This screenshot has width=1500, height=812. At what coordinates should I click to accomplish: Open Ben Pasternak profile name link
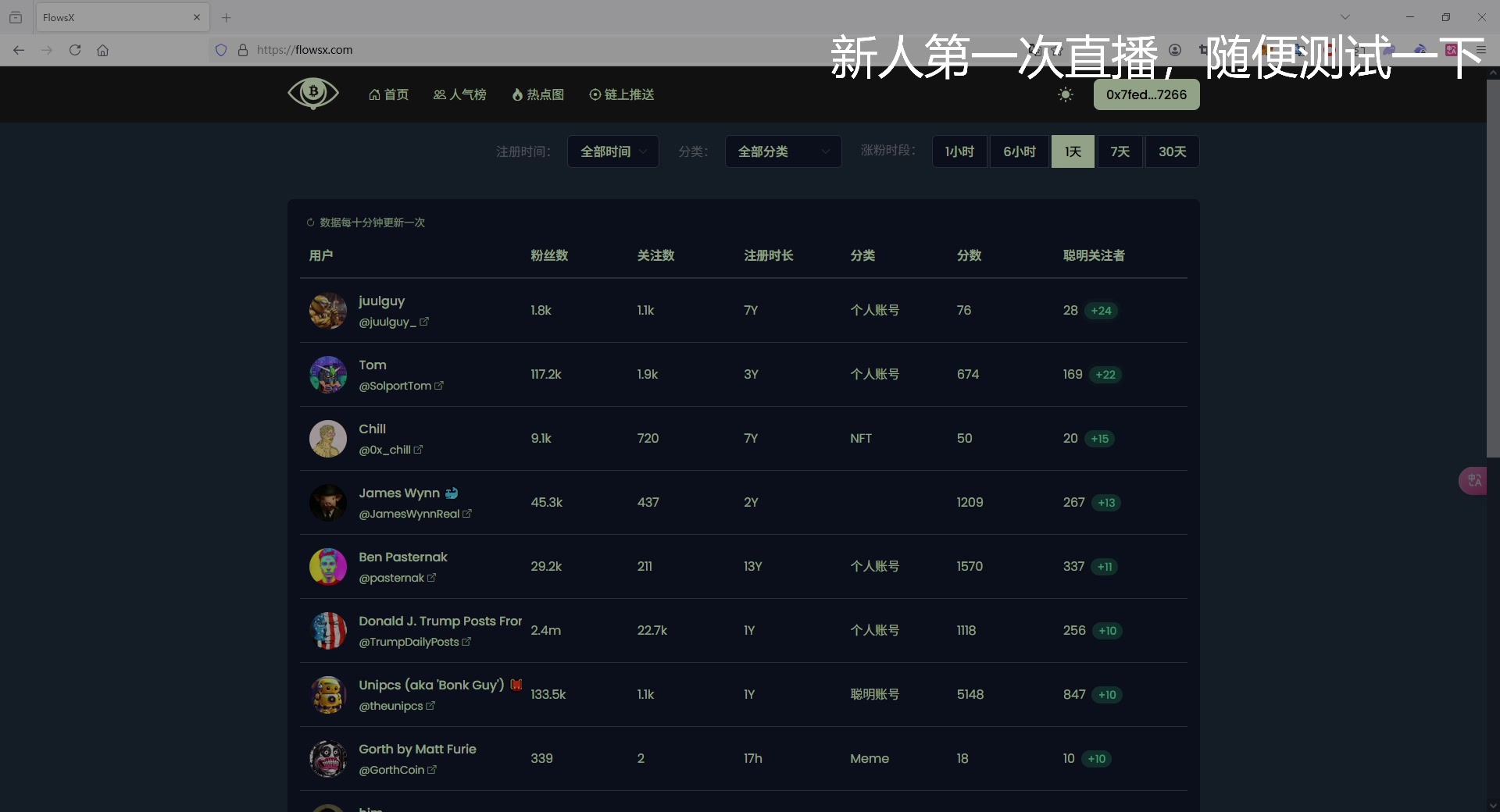click(x=403, y=557)
